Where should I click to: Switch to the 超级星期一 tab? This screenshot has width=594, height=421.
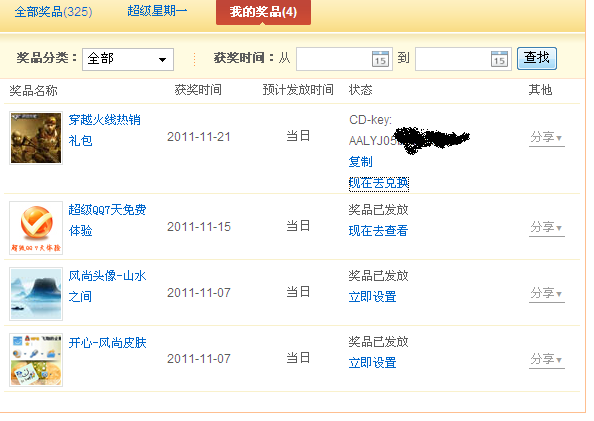157,11
